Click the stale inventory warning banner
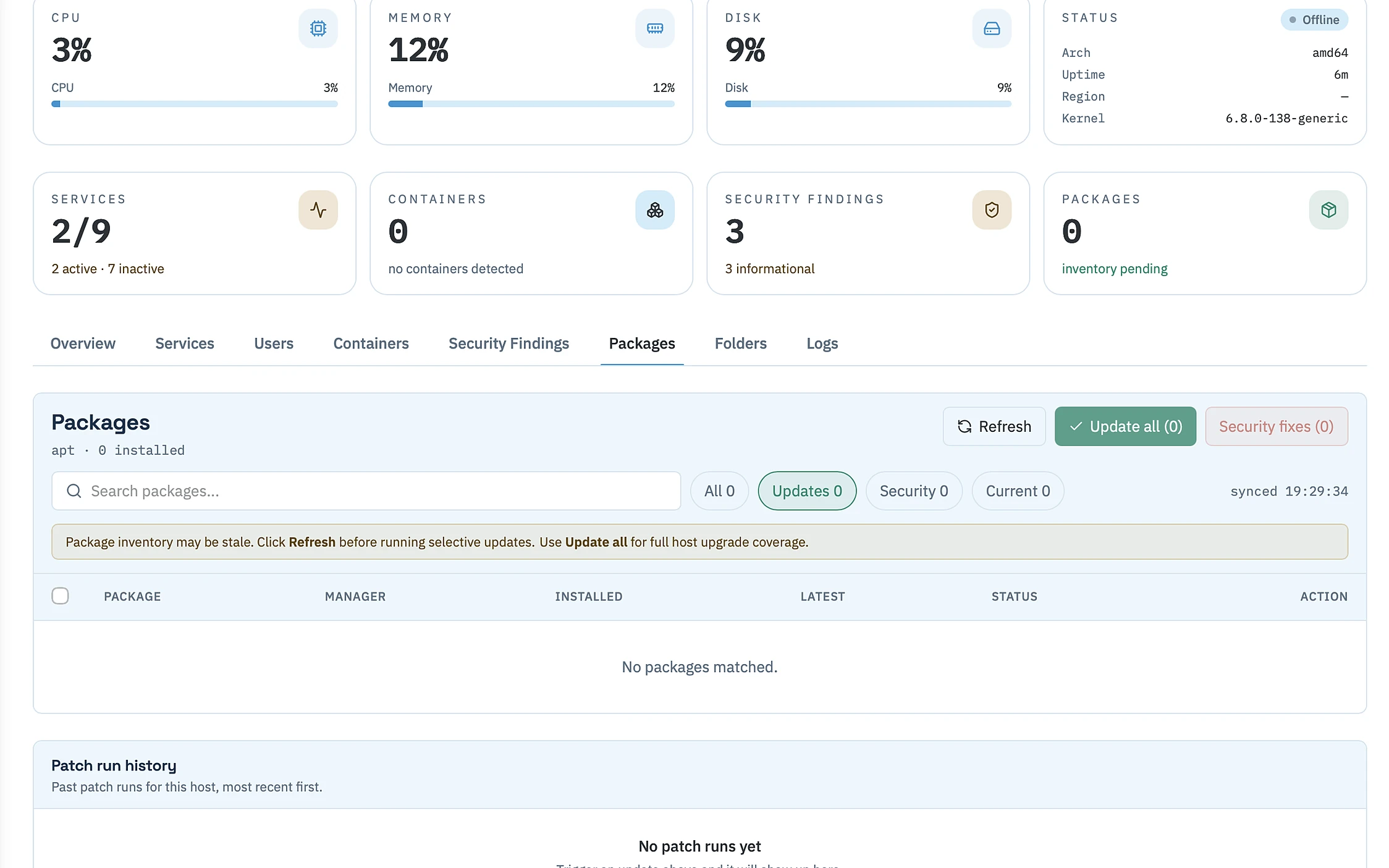This screenshot has height=868, width=1389. (699, 542)
